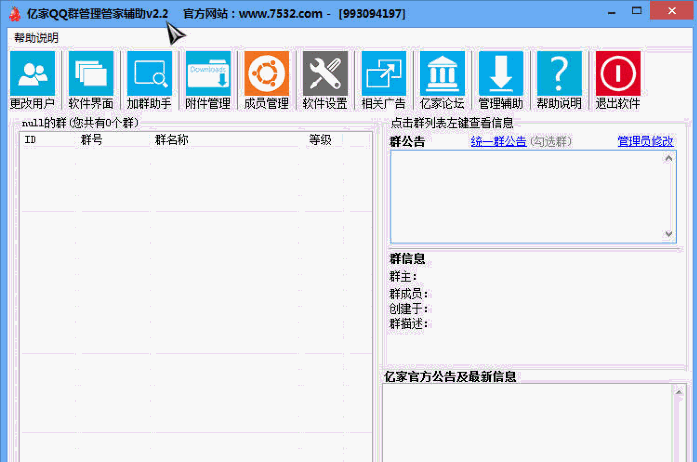Click the 统一群公告 link
Image resolution: width=697 pixels, height=462 pixels.
pos(498,141)
